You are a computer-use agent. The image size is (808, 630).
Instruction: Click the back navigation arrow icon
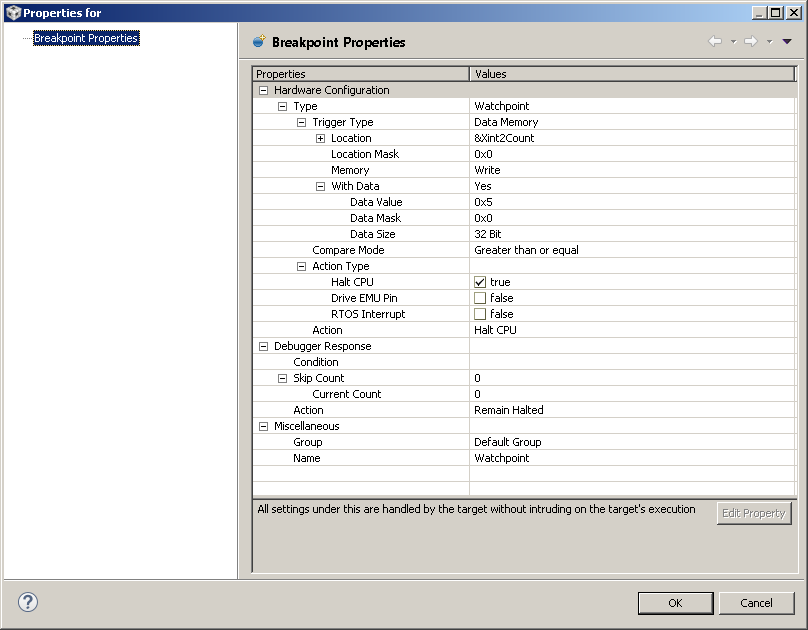tap(715, 41)
